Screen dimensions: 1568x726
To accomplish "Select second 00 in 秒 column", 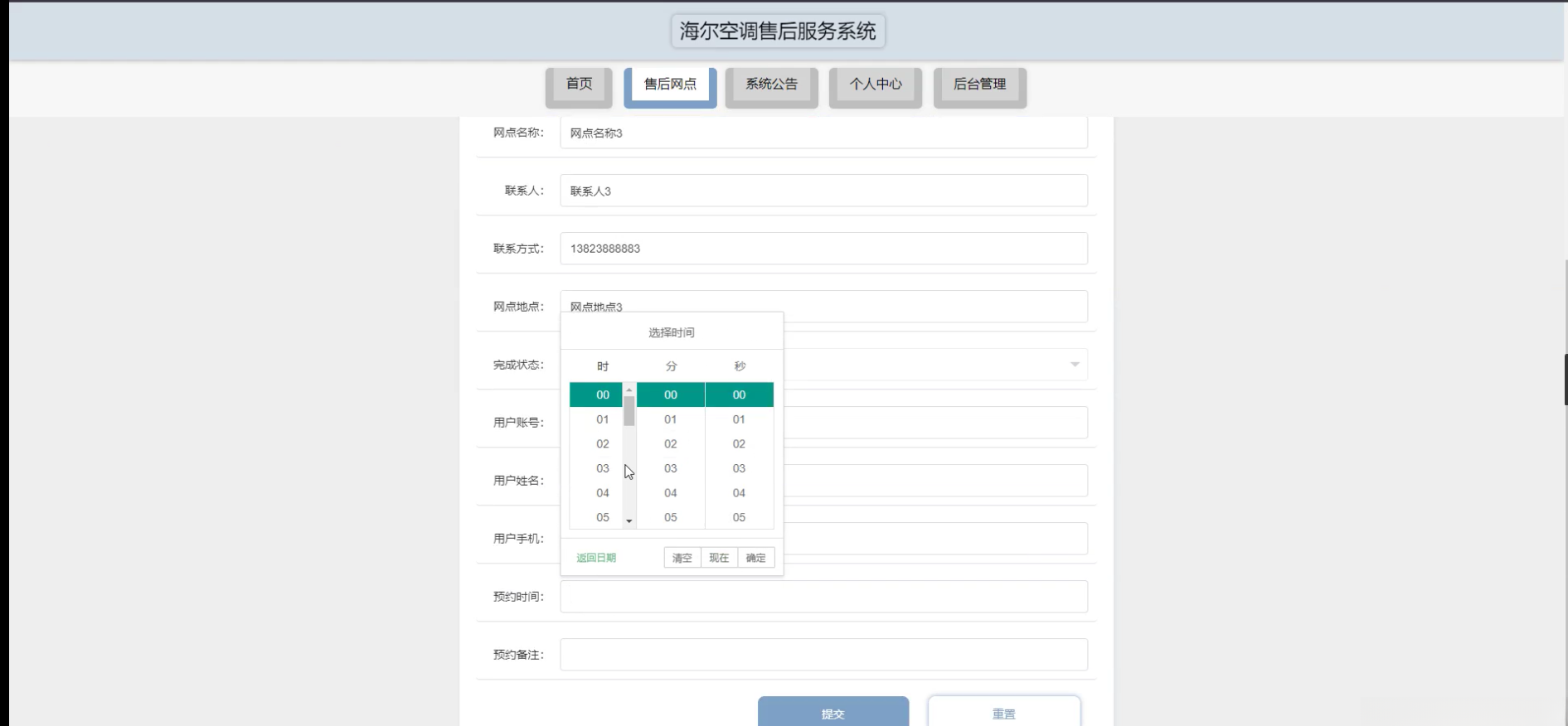I will pos(739,394).
